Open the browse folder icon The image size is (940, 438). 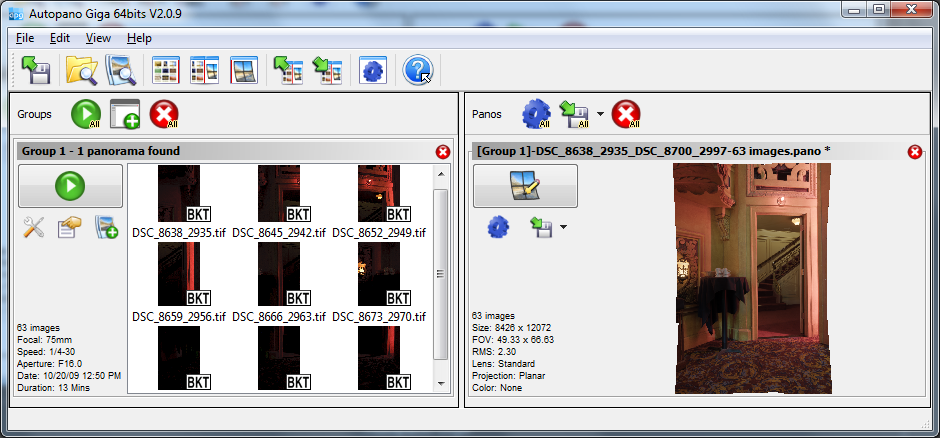pos(81,70)
